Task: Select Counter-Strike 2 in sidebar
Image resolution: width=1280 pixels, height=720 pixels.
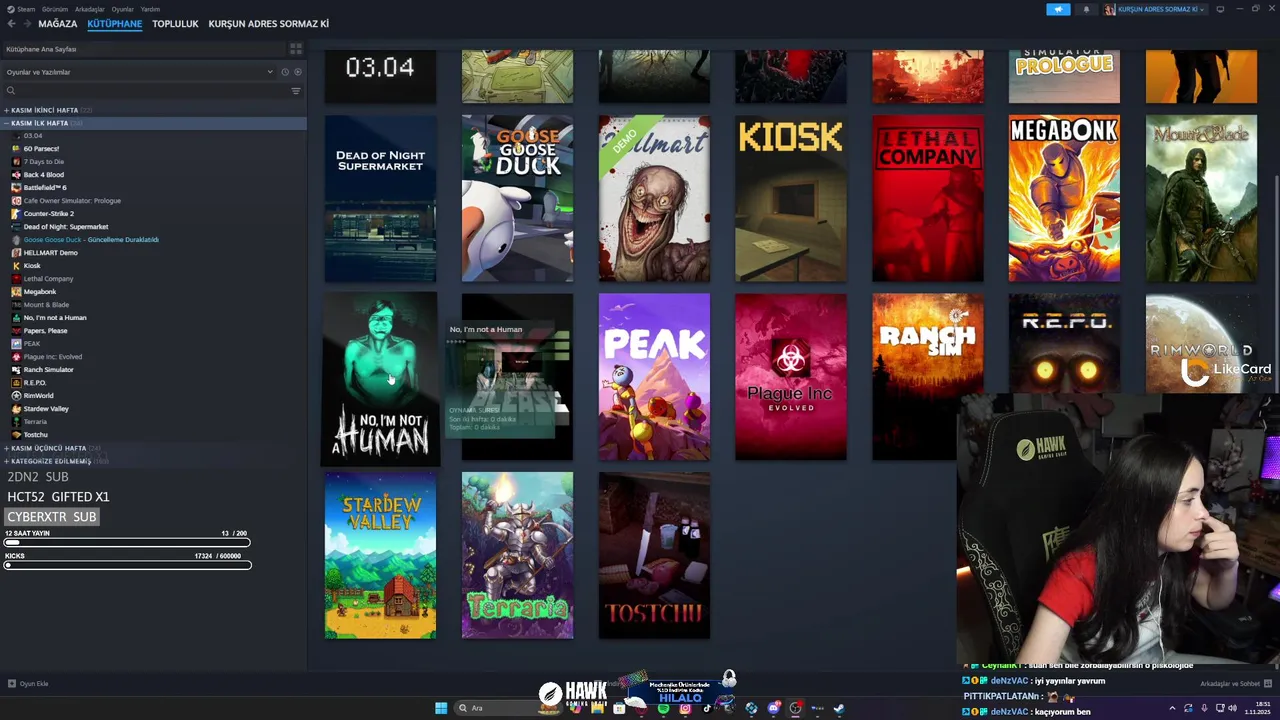Action: tap(48, 213)
